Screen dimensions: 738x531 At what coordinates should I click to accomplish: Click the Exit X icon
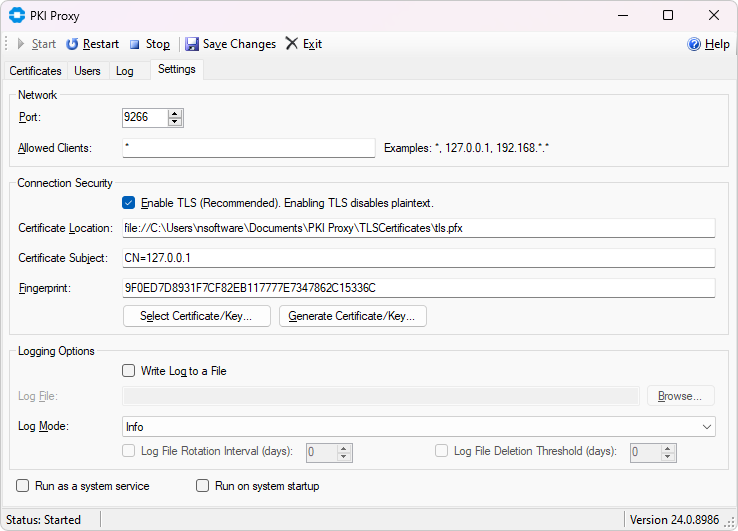click(292, 44)
